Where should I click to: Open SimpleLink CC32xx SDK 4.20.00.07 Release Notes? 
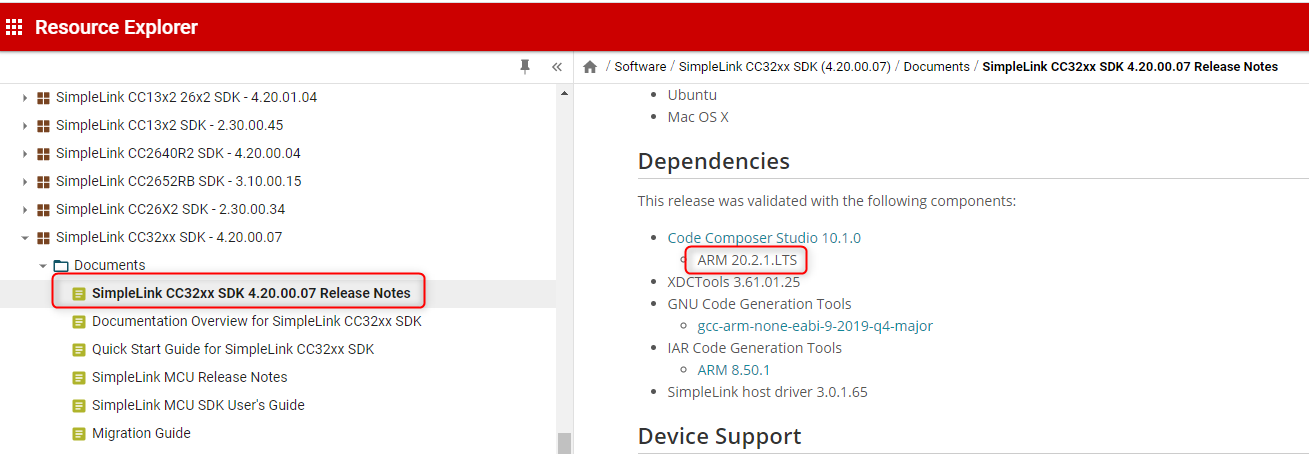tap(251, 294)
